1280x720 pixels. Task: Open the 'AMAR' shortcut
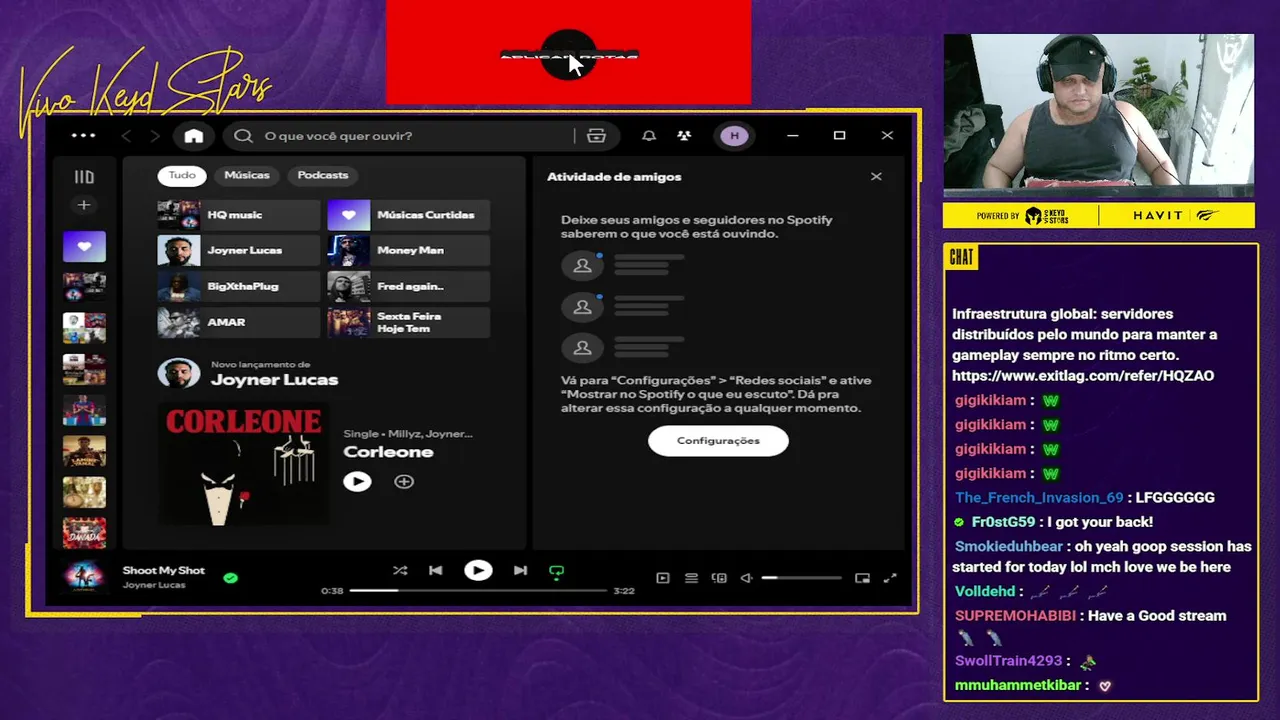[238, 323]
